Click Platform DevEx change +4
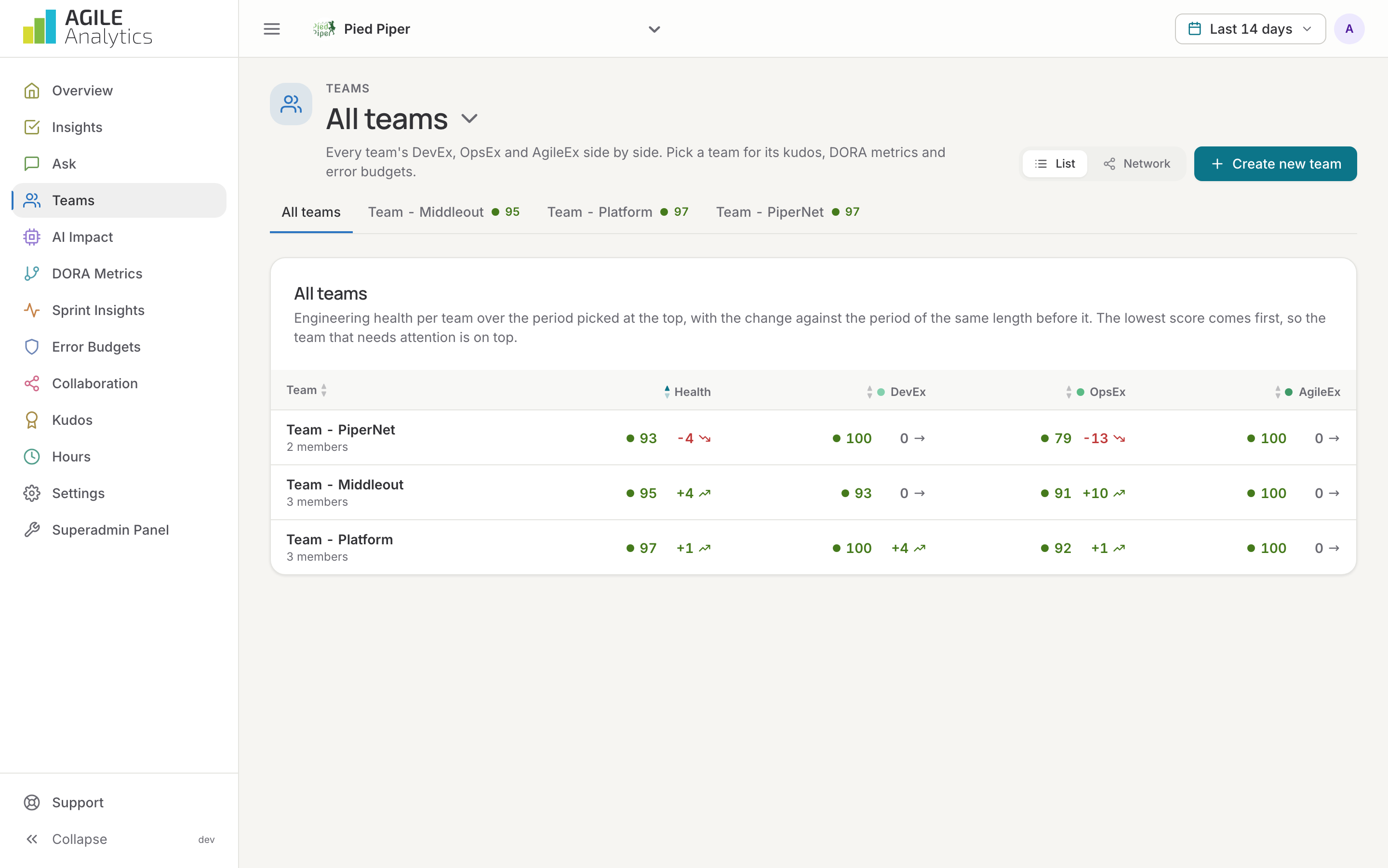Viewport: 1388px width, 868px height. pos(908,548)
